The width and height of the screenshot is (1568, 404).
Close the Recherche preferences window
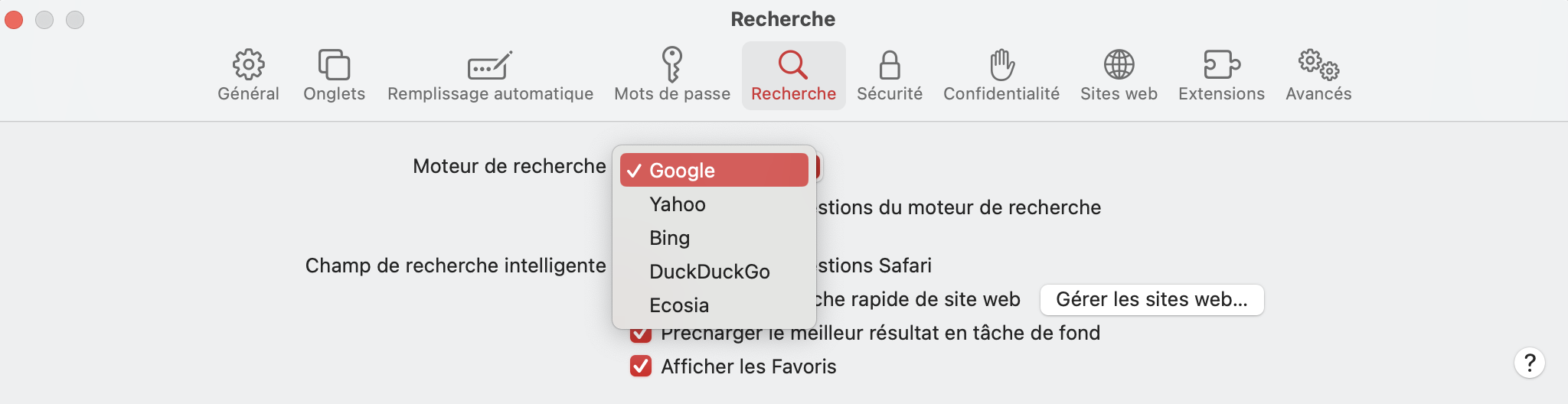click(x=14, y=19)
